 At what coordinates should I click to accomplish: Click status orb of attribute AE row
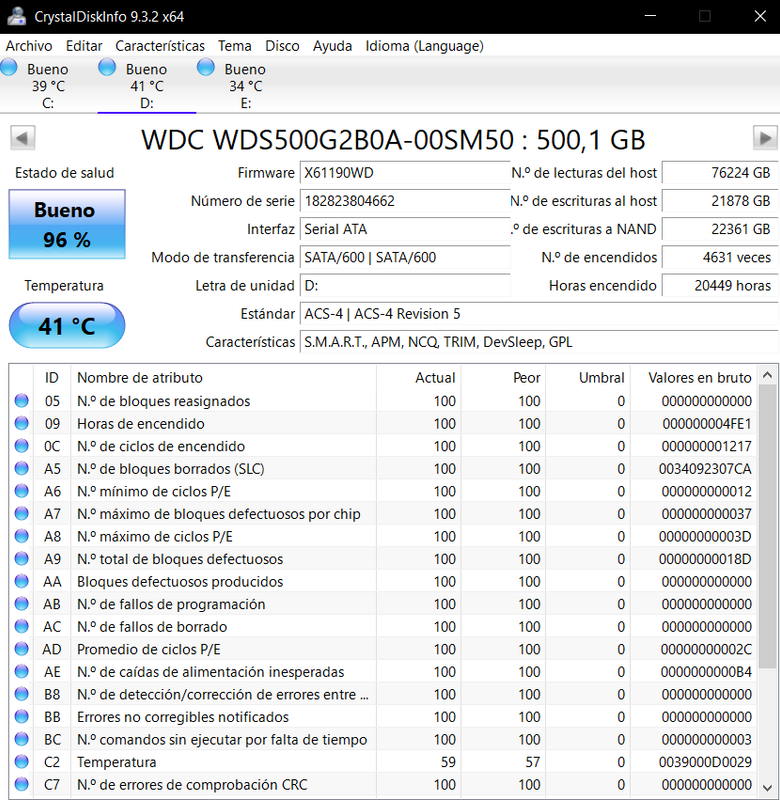point(21,672)
